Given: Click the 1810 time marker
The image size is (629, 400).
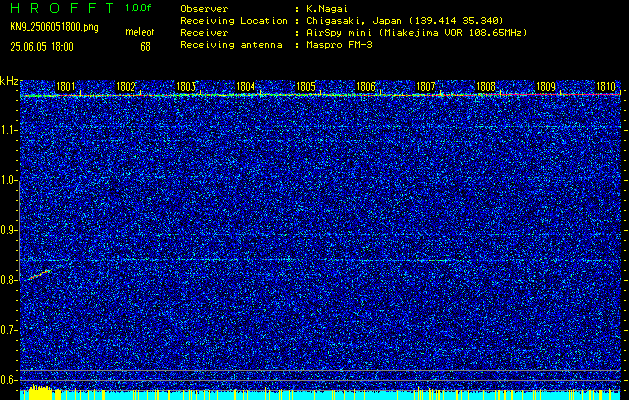Looking at the screenshot, I should tap(606, 87).
